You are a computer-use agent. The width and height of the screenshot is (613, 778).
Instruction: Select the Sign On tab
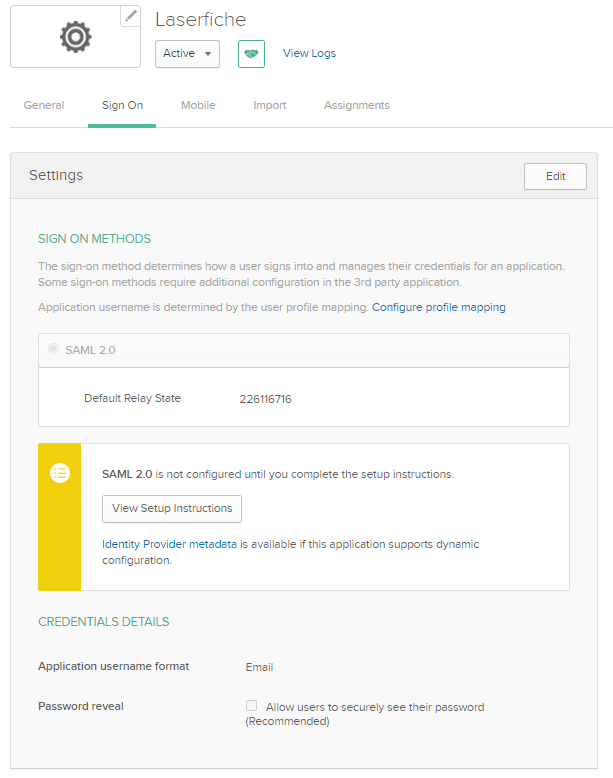pos(122,106)
